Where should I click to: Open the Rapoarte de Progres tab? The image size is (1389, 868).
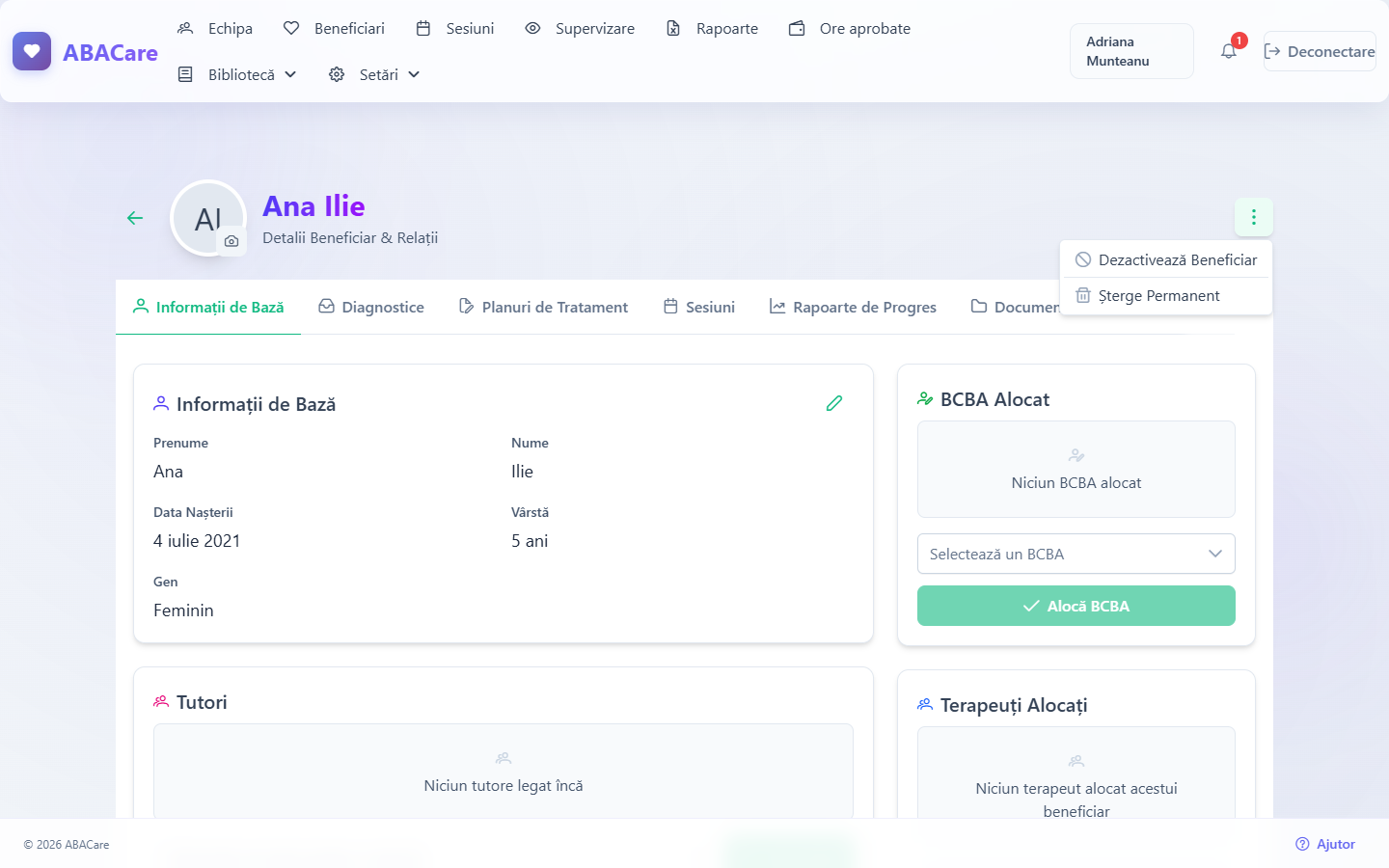coord(853,307)
